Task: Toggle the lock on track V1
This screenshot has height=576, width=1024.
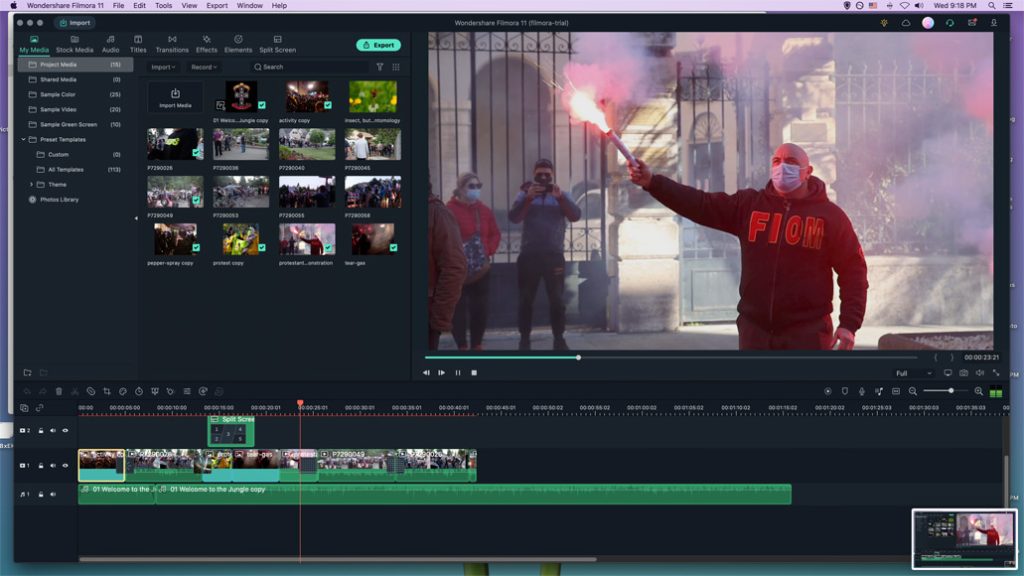Action: (x=41, y=465)
